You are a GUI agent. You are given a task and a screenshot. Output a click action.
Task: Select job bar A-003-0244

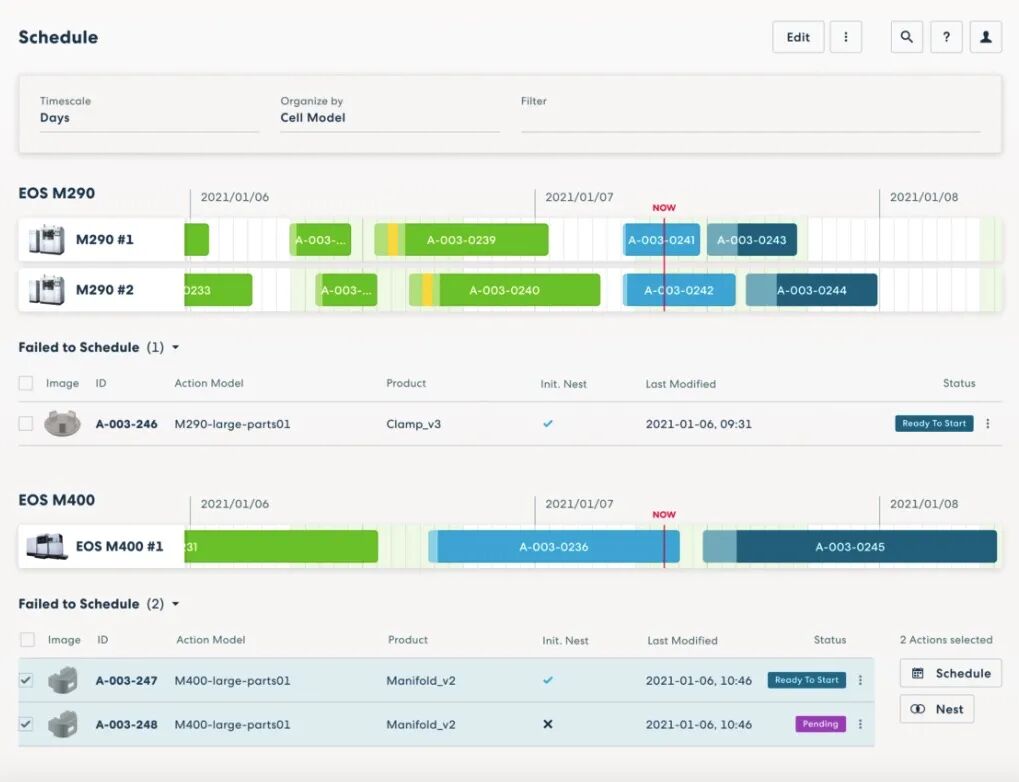(x=812, y=290)
